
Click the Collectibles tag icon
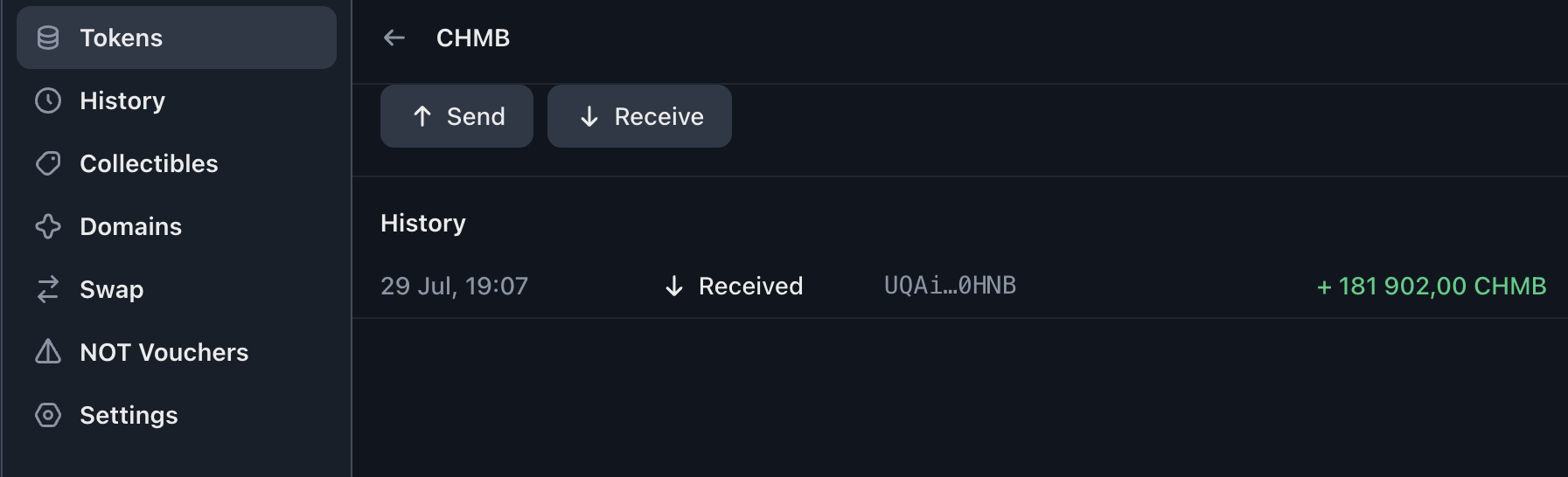tap(48, 163)
